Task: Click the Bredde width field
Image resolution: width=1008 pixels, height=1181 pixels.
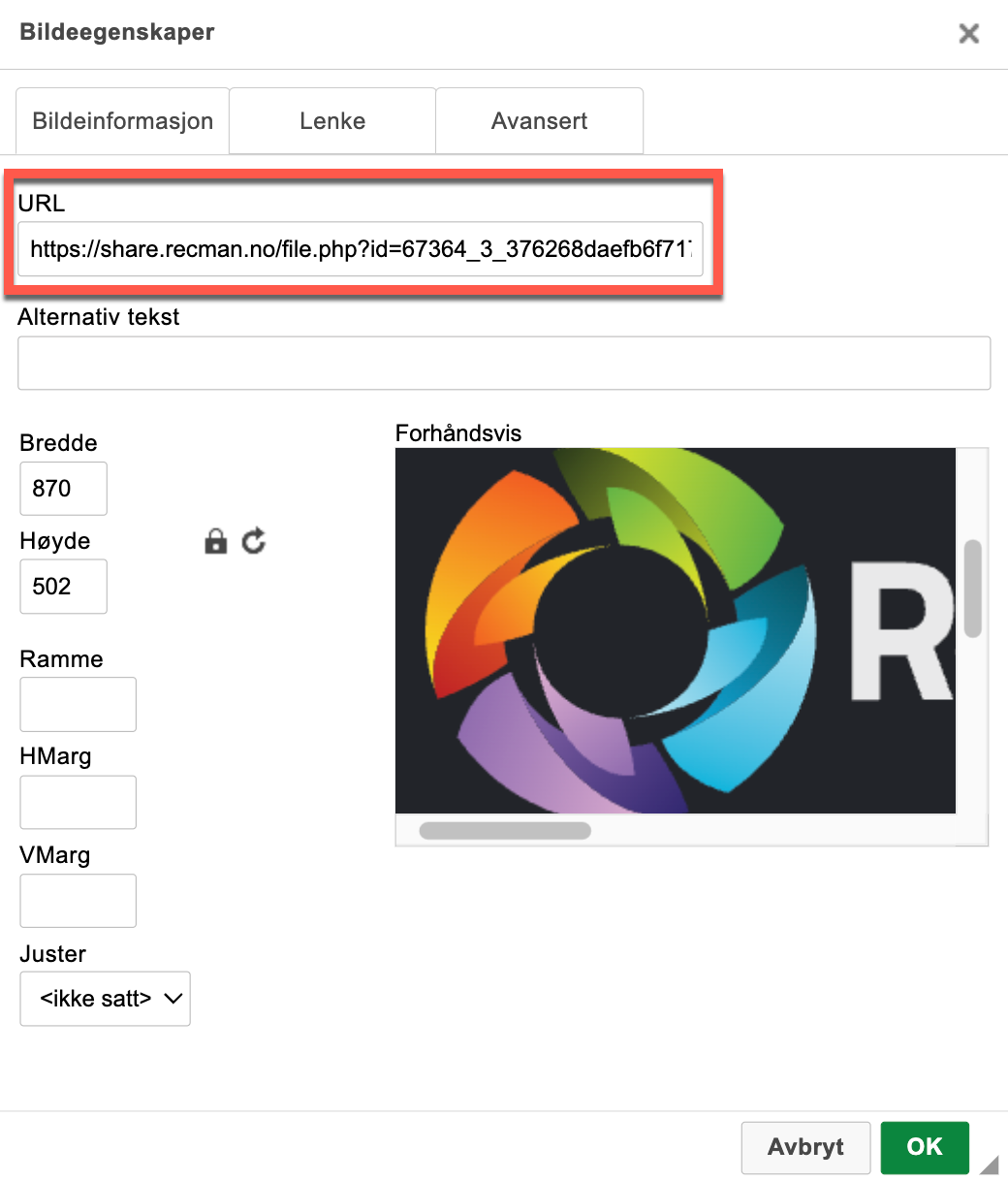Action: (x=63, y=489)
